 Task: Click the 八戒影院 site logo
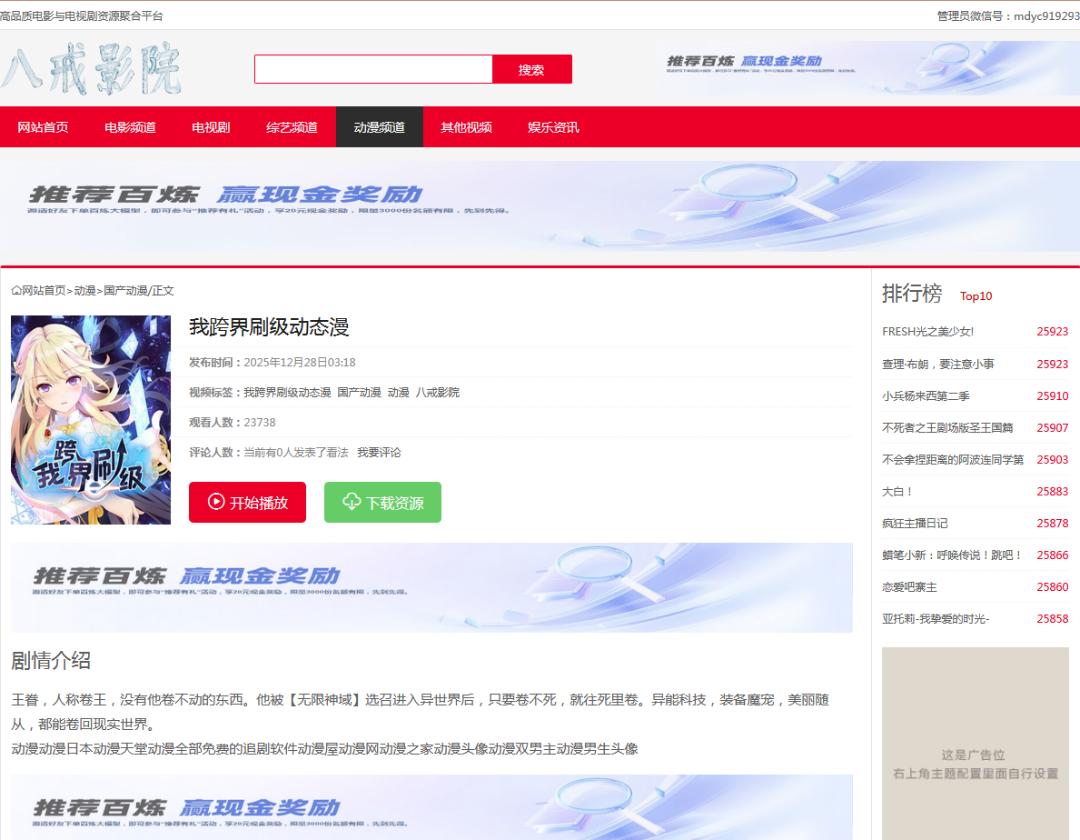(x=92, y=70)
